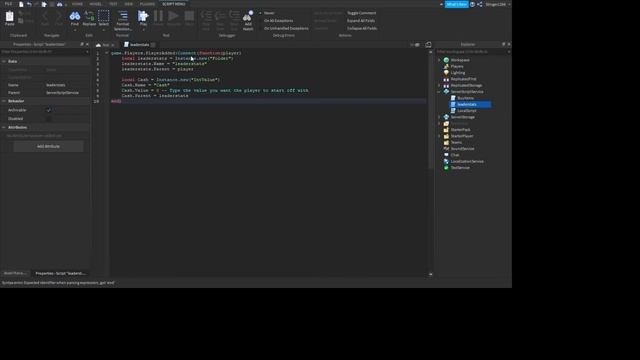Switch to Properties bottom panel tab
This screenshot has width=640, height=360.
pyautogui.click(x=60, y=273)
